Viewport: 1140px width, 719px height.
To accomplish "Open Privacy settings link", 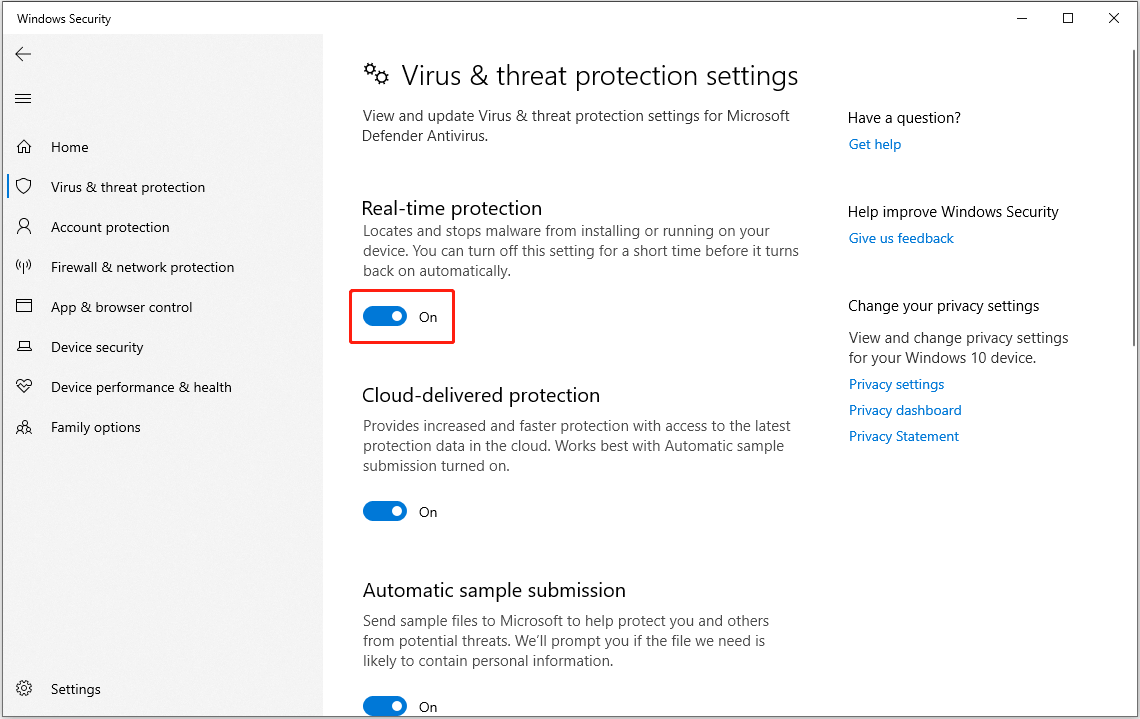I will coord(896,384).
